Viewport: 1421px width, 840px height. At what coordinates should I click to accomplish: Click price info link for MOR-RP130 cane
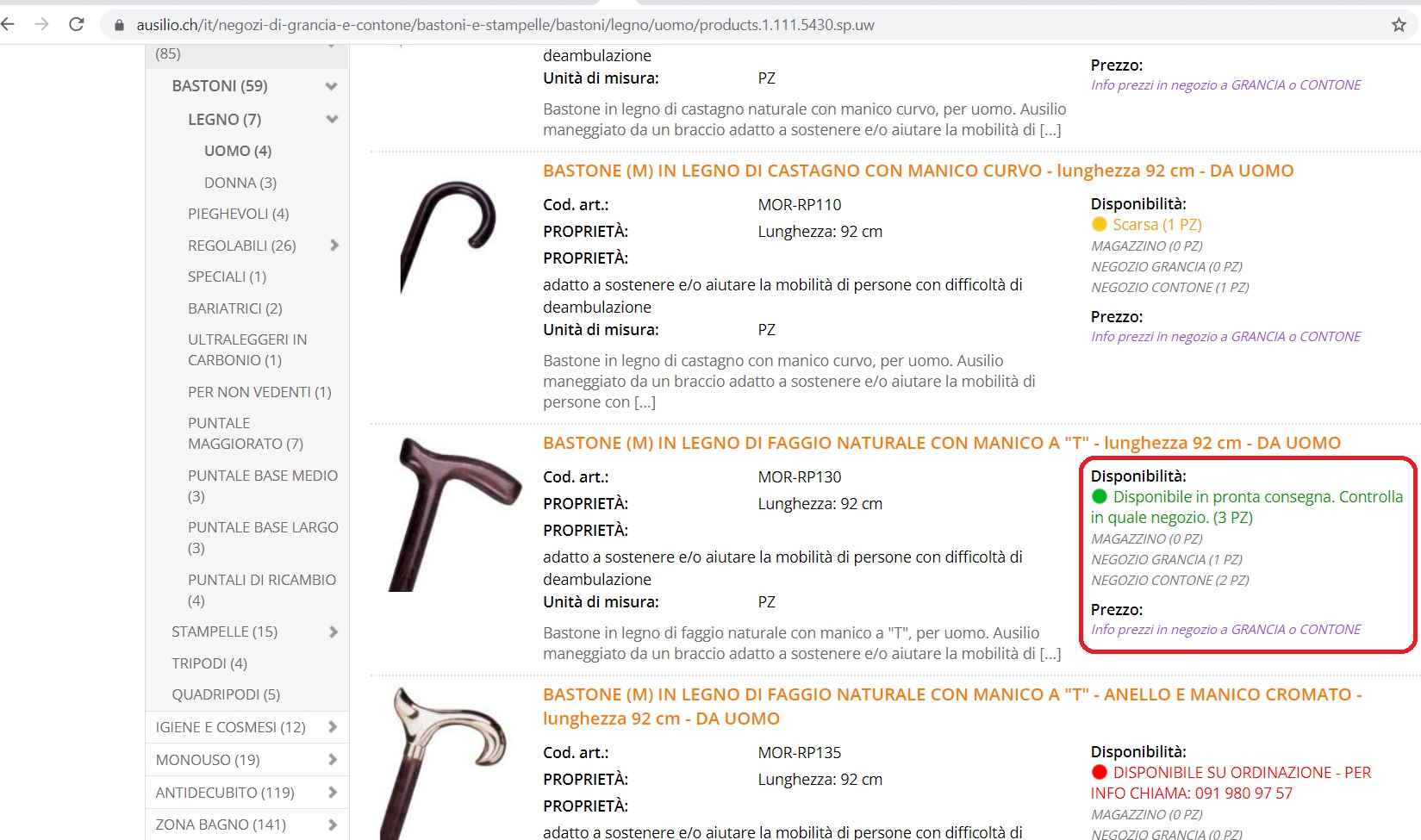pyautogui.click(x=1225, y=630)
